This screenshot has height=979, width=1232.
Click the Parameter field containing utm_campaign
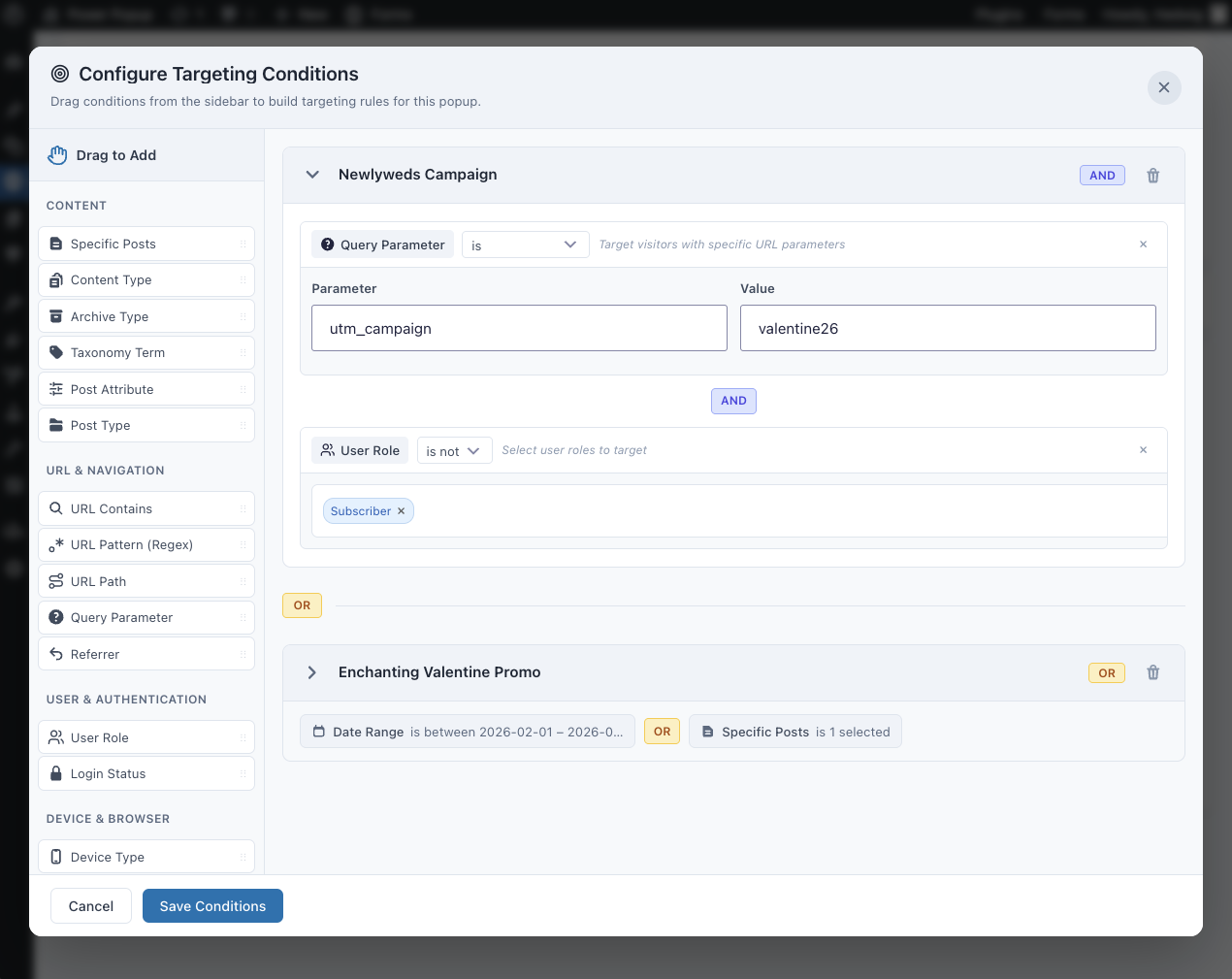coord(519,329)
